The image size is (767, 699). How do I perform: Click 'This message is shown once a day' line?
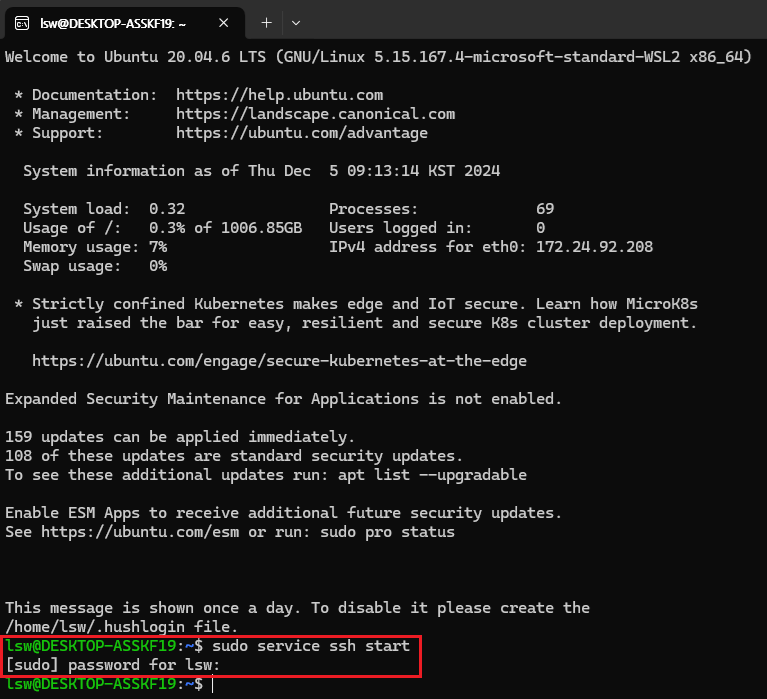pyautogui.click(x=297, y=608)
